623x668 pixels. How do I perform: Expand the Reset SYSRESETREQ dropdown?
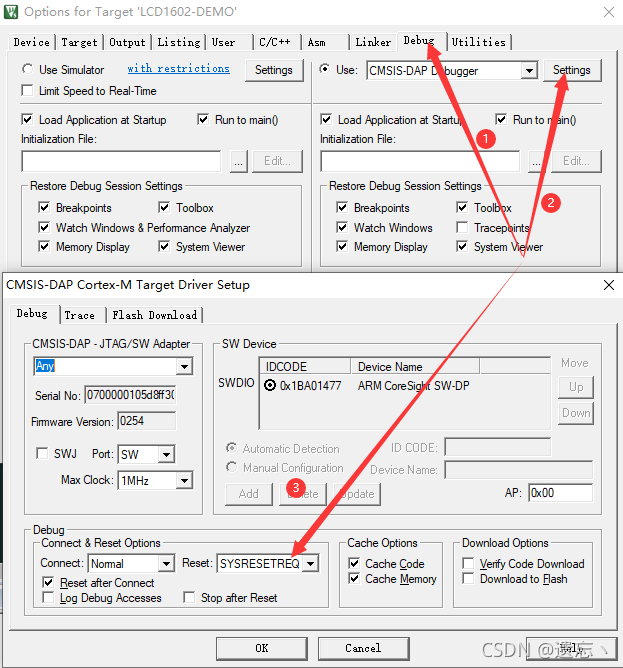coord(311,564)
